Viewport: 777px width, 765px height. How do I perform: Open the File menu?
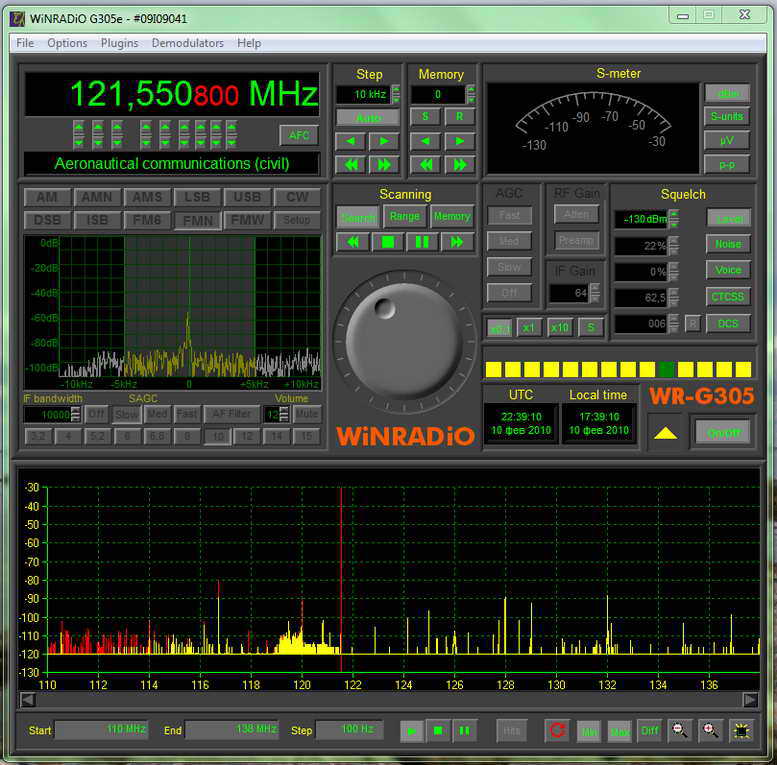[25, 43]
